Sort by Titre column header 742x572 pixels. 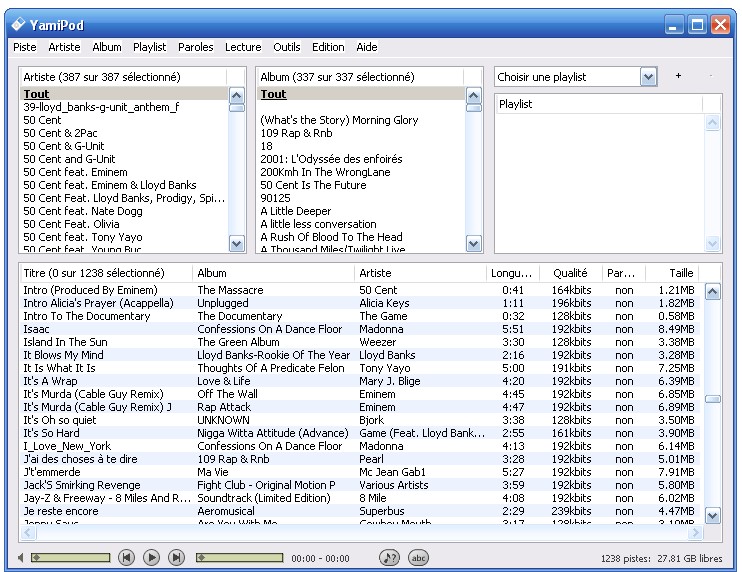[x=106, y=273]
